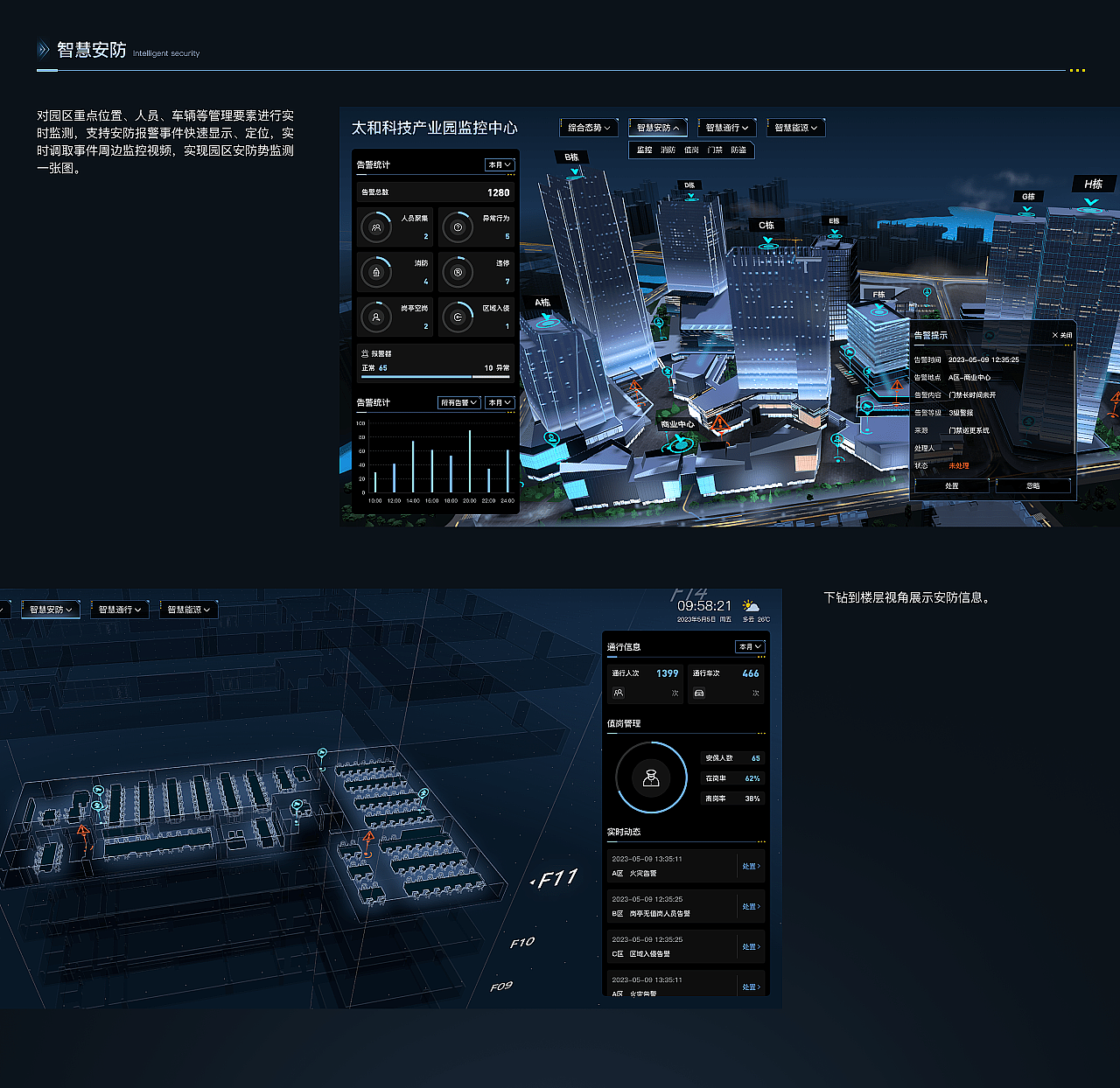Click the security guard icon in 值岗管理
Screen dimensions: 1120x1088
(x=651, y=778)
